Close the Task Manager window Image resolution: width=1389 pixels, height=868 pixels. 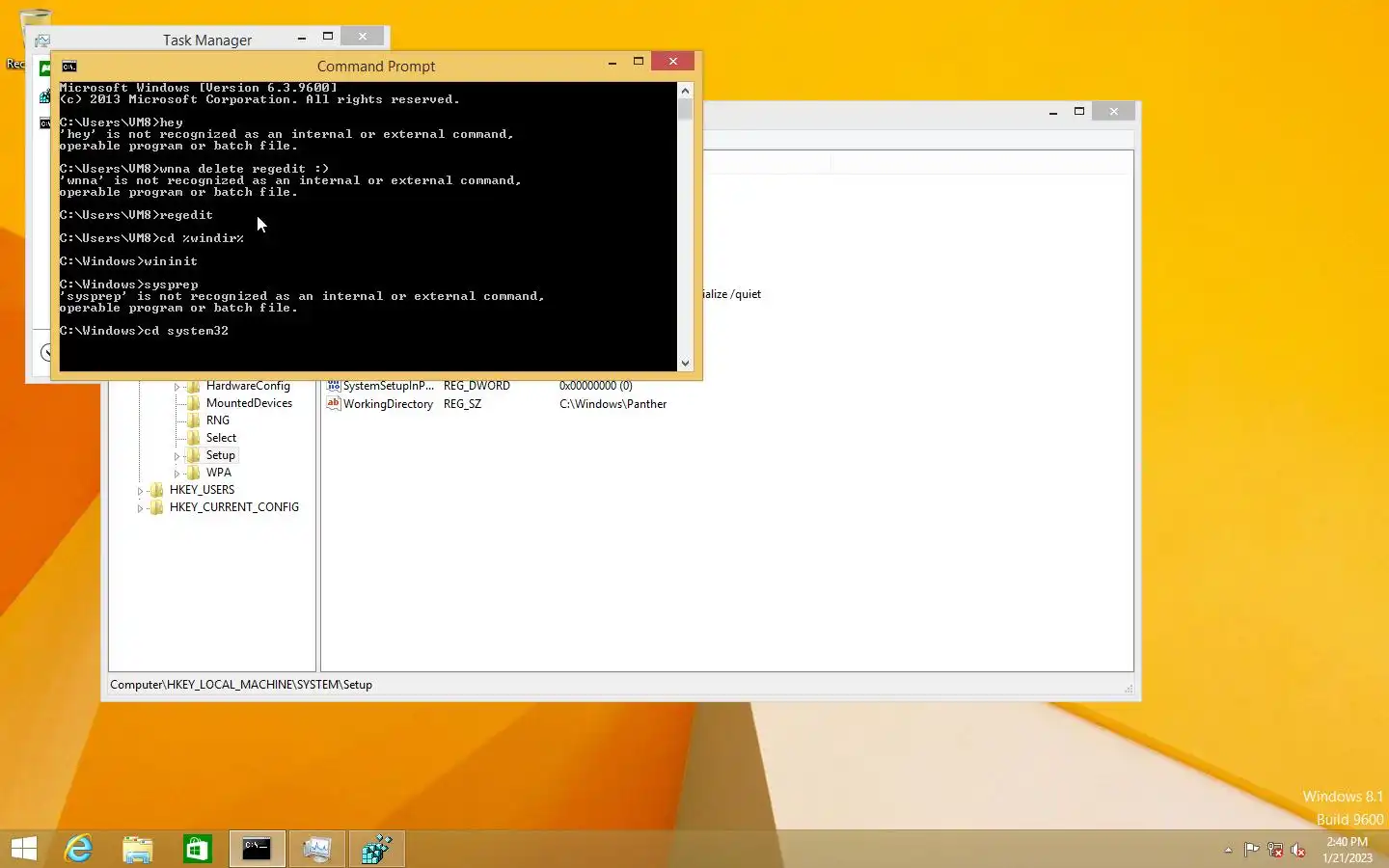363,37
